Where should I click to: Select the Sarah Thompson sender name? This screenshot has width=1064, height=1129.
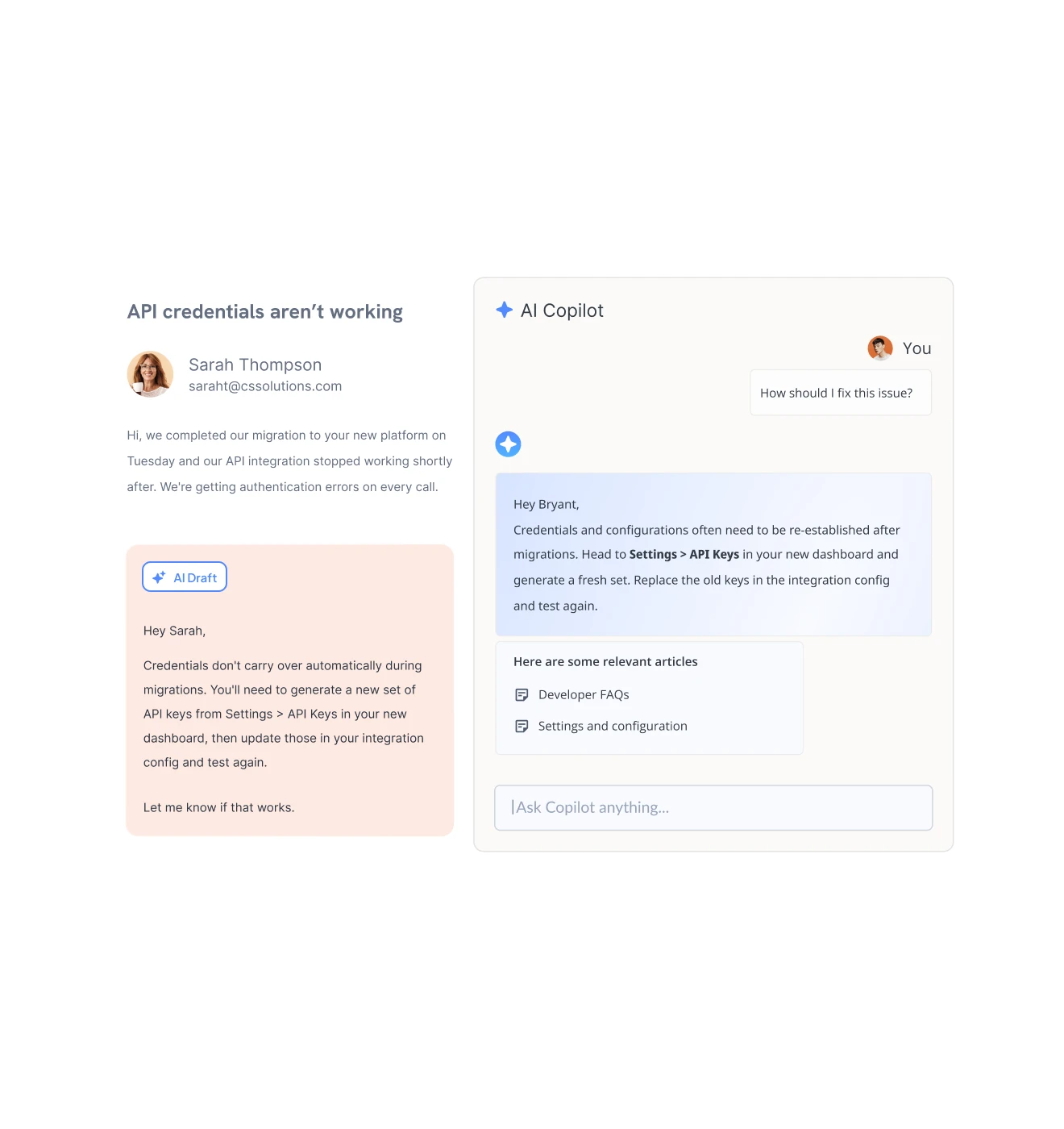255,365
